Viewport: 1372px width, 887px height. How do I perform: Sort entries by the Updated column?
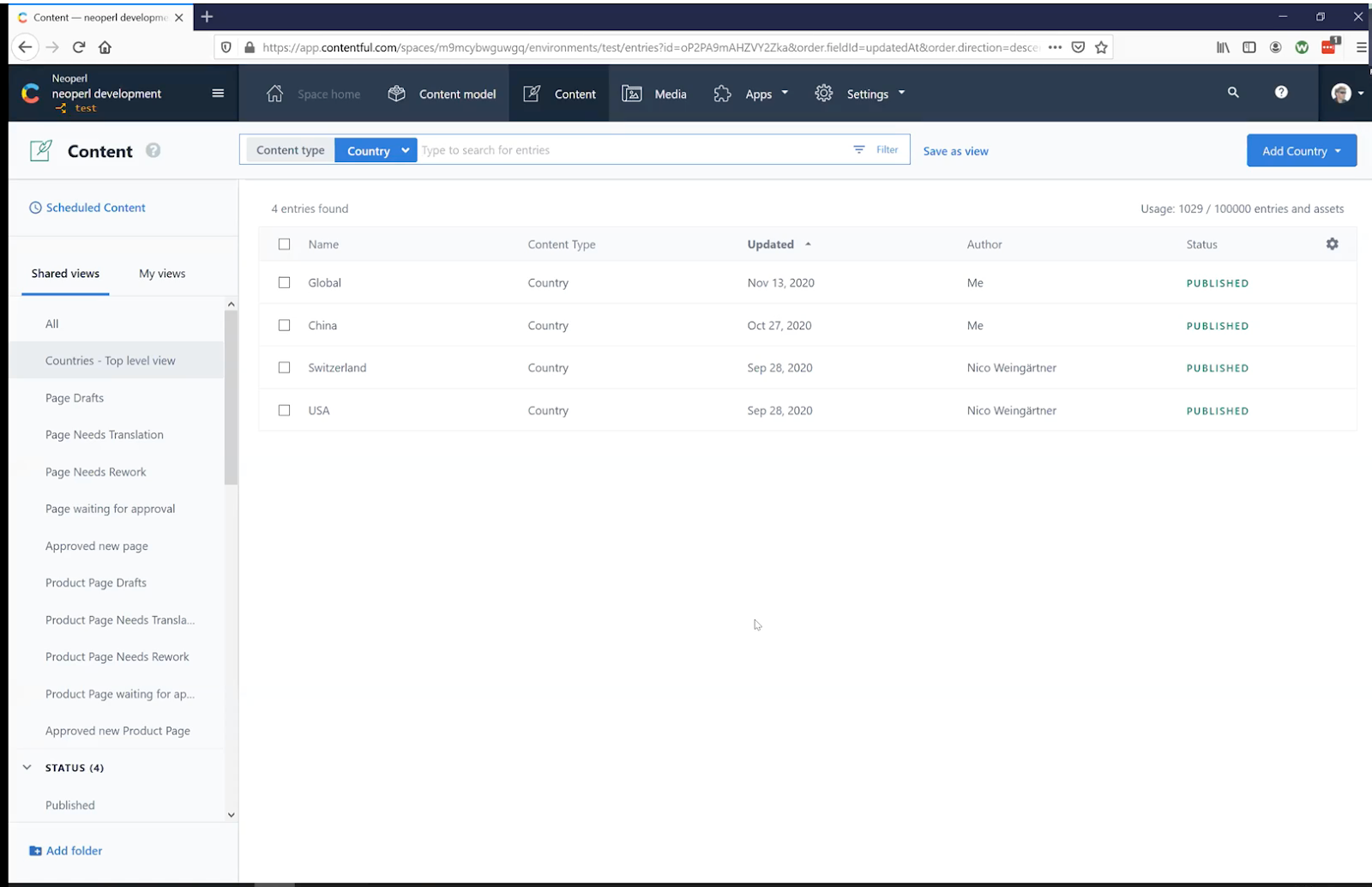point(779,244)
